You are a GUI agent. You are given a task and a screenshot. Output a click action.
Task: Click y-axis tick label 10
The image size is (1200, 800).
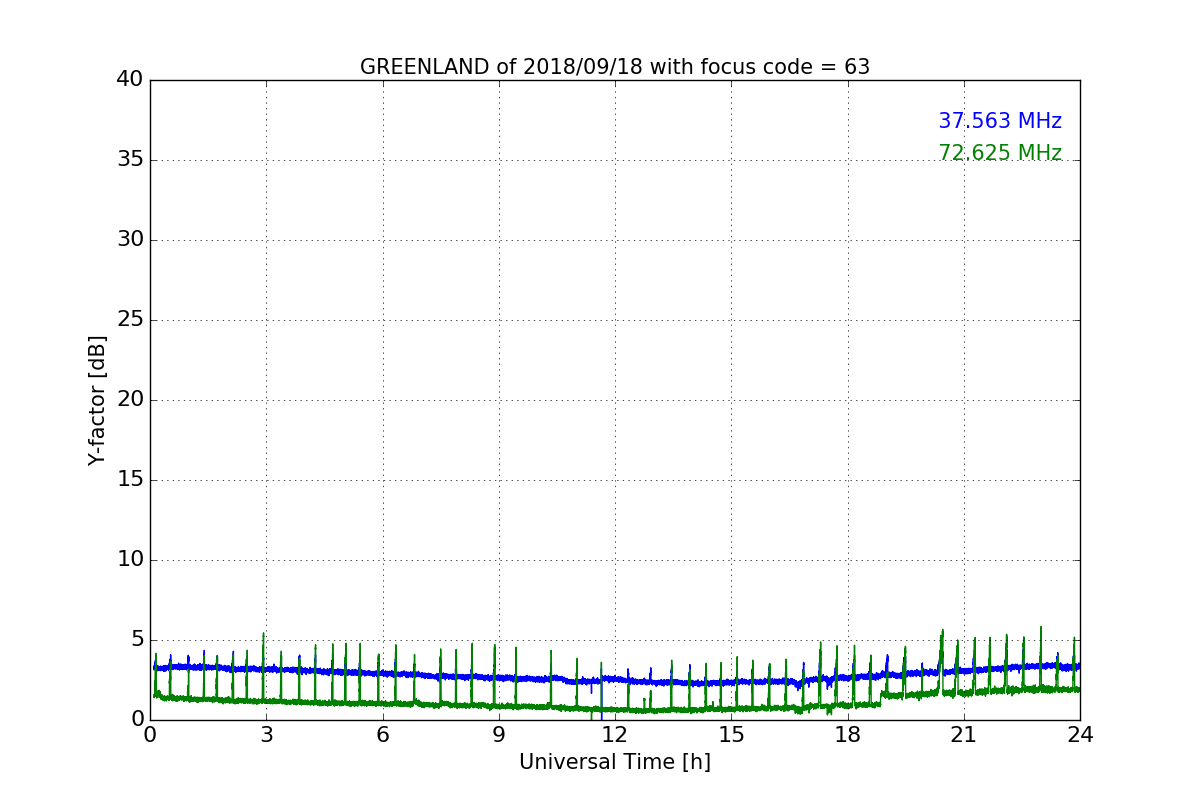tap(130, 560)
